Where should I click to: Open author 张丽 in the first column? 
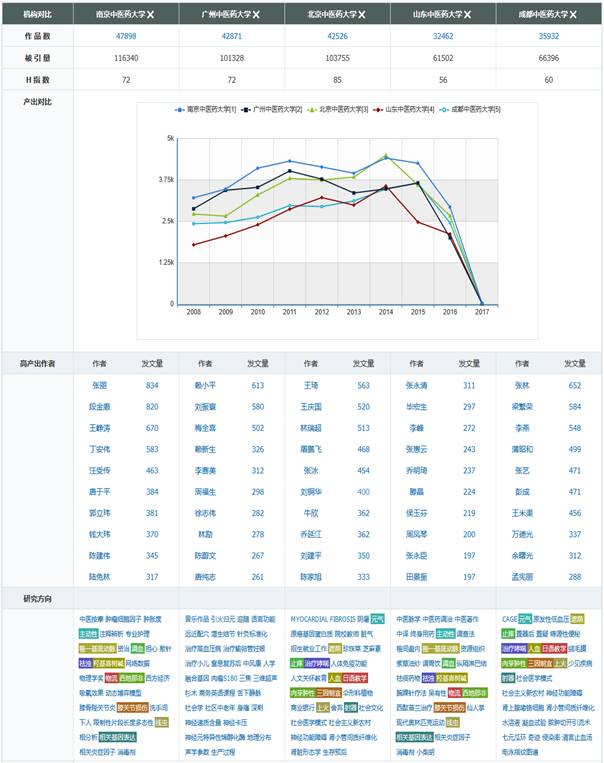[x=99, y=385]
